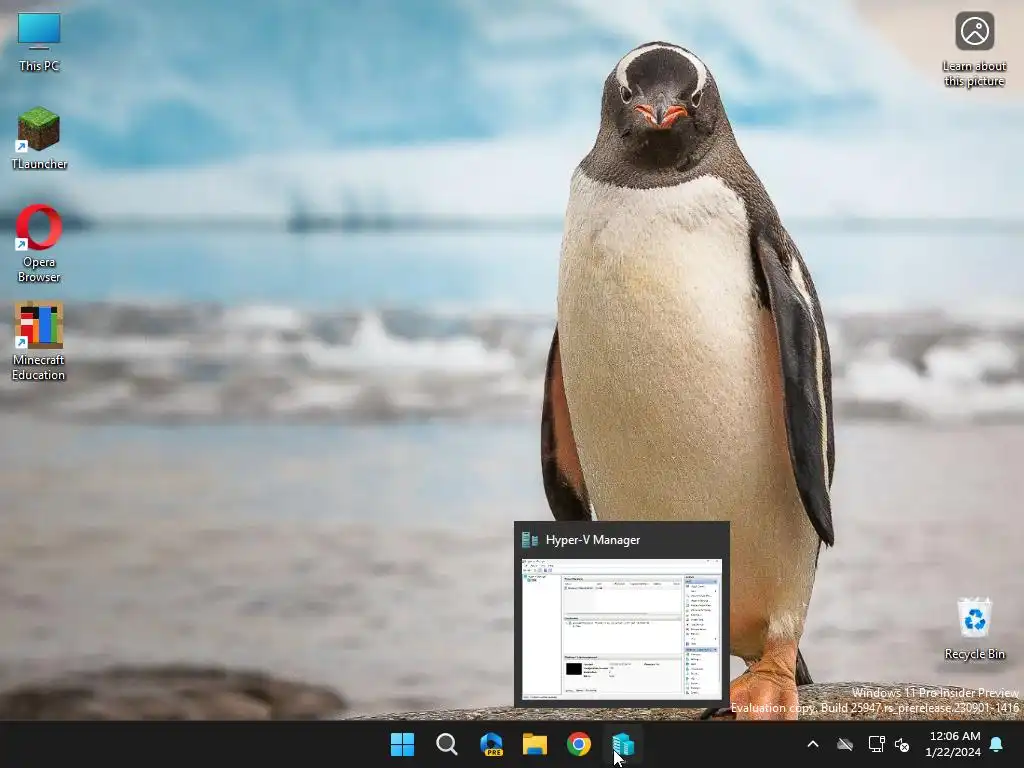Screen dimensions: 1024x768
Task: Click the Hyper-V Manager preview title
Action: click(592, 540)
